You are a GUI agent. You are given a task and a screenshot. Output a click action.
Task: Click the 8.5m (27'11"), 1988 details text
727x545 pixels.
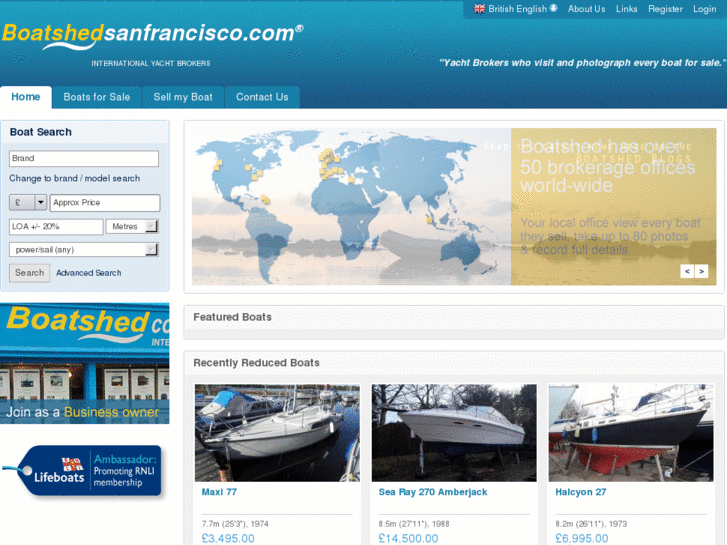coord(414,524)
